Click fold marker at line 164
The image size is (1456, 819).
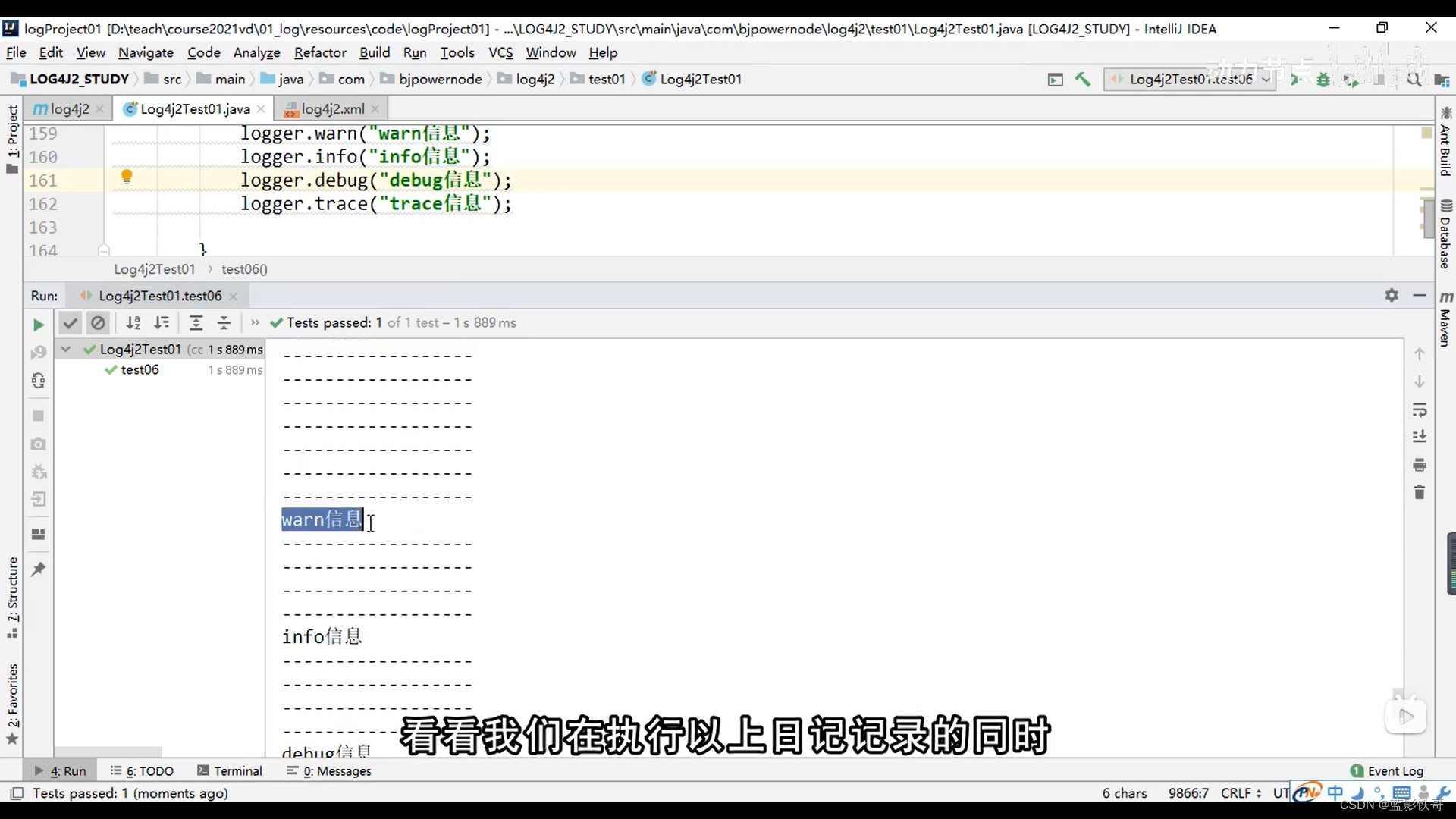(104, 249)
